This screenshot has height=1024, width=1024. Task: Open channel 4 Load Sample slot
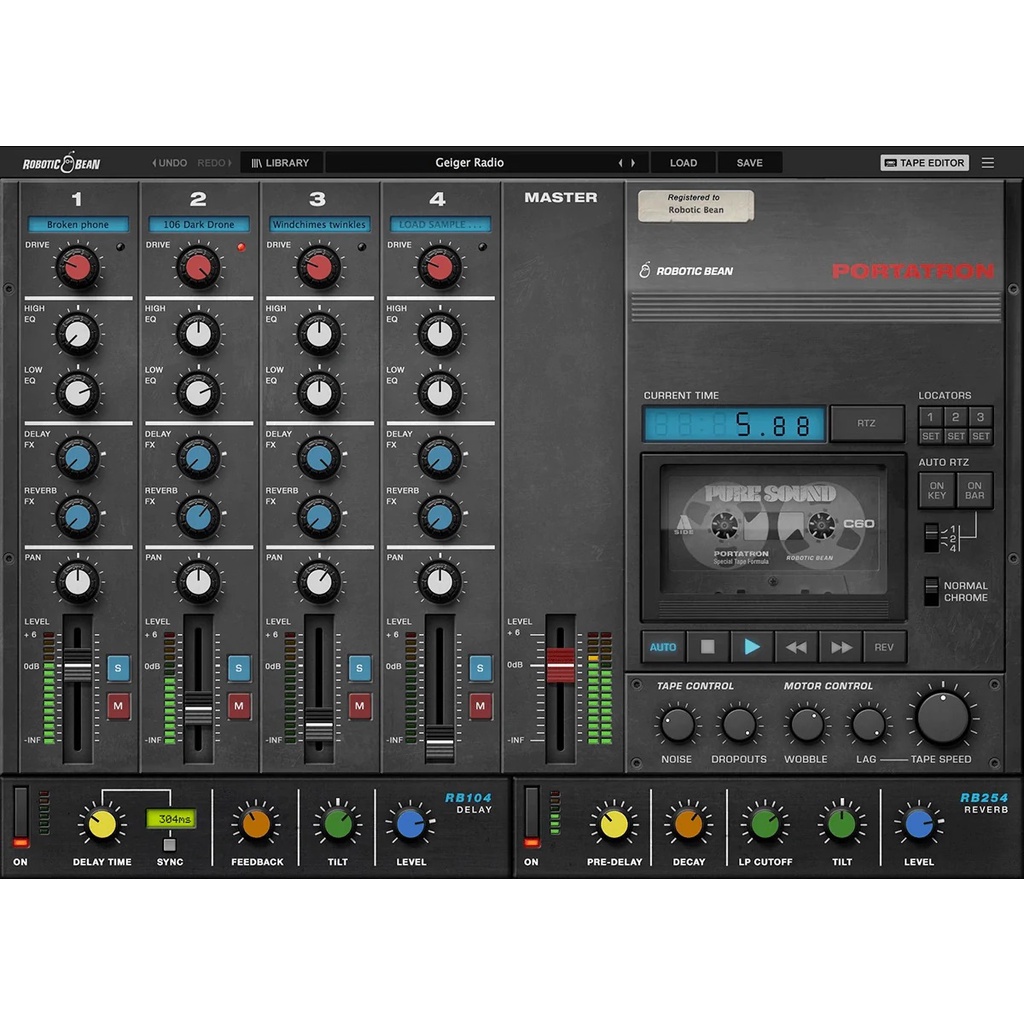click(440, 225)
